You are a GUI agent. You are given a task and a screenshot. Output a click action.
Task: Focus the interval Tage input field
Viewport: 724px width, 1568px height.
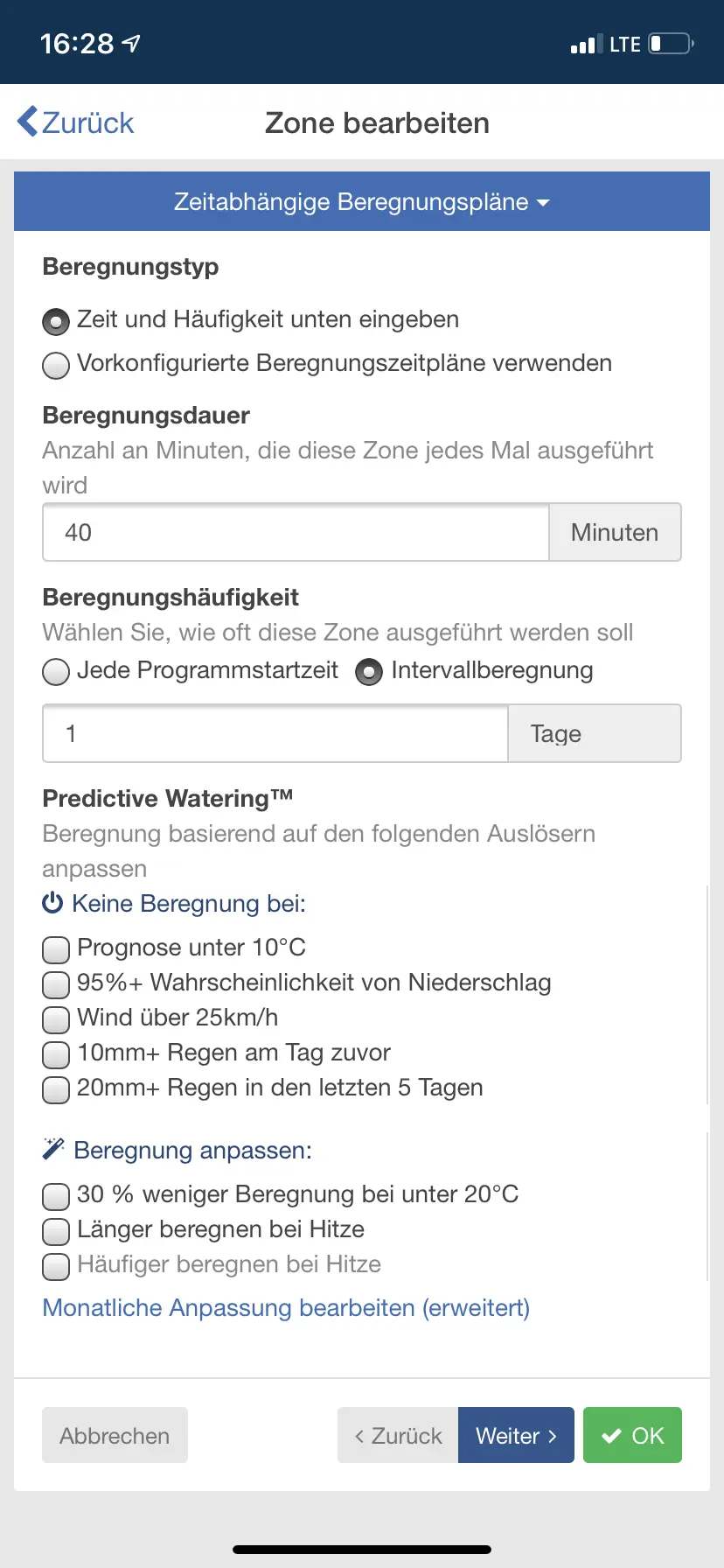click(x=275, y=733)
